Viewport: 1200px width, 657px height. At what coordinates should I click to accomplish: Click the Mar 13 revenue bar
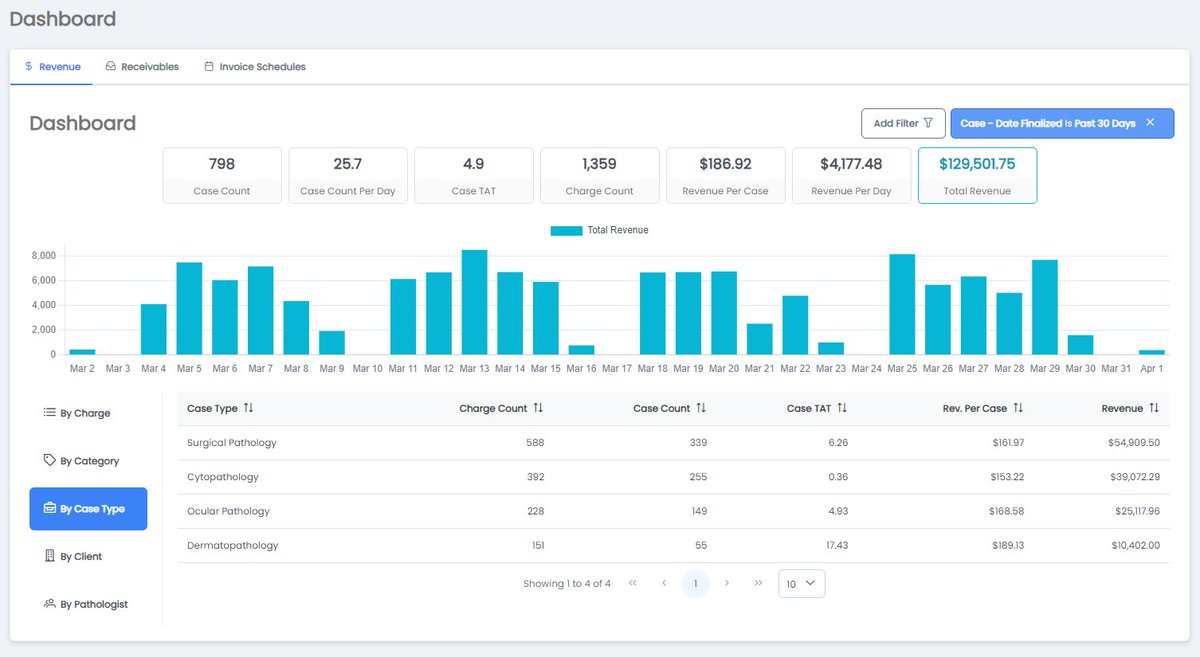point(474,302)
